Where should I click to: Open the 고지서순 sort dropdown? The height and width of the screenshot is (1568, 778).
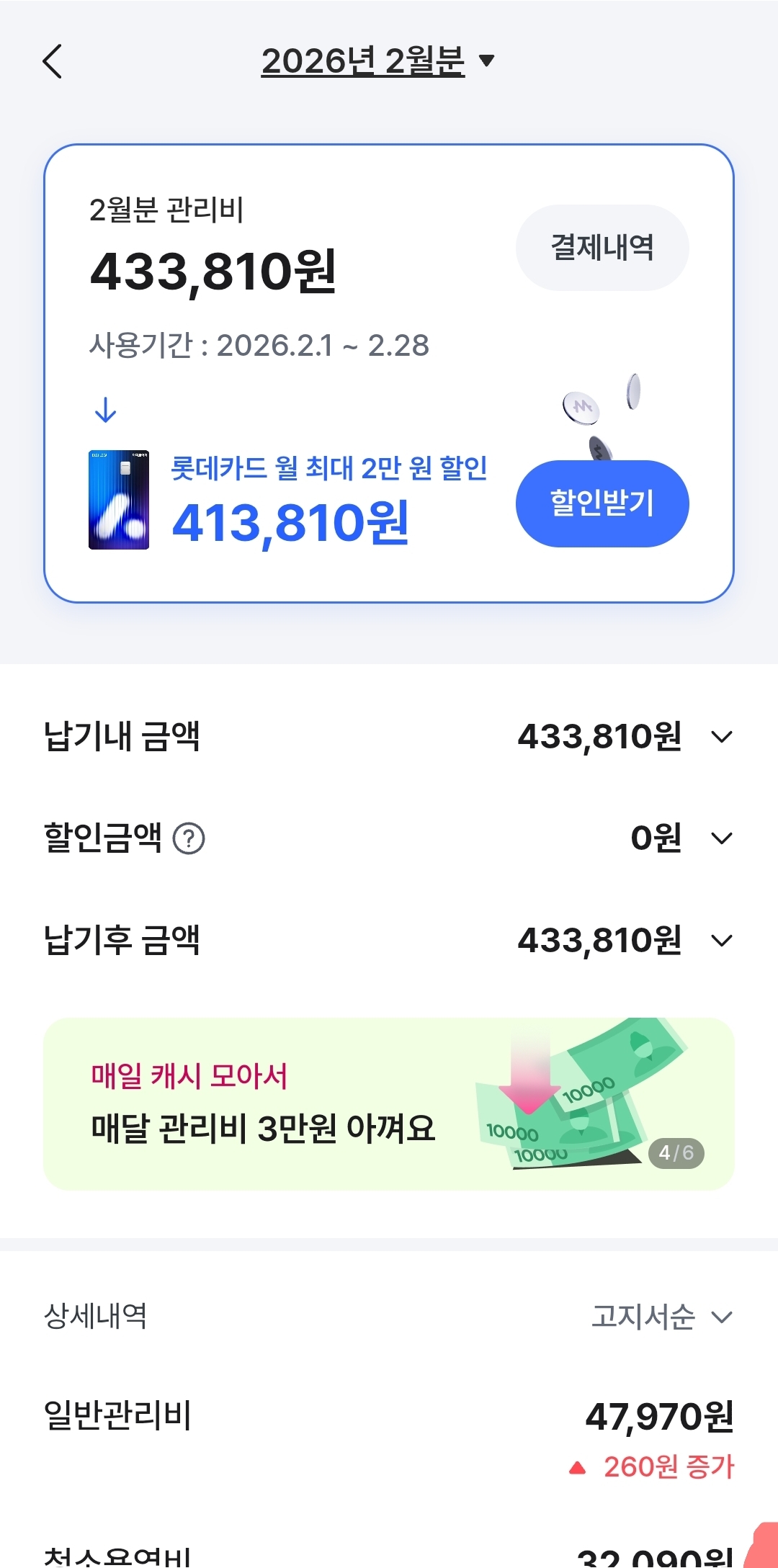661,1317
